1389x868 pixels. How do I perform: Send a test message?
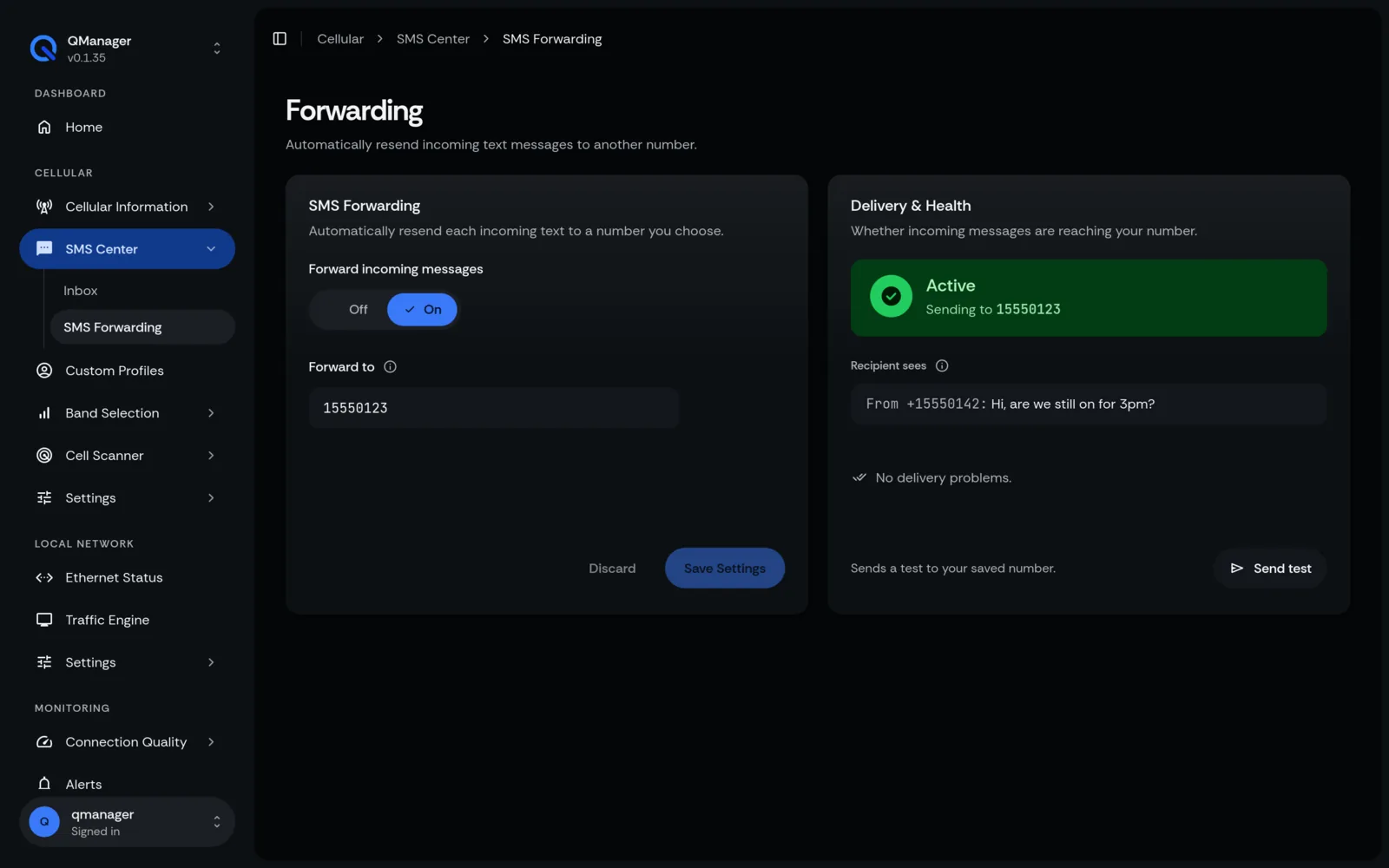(x=1270, y=569)
